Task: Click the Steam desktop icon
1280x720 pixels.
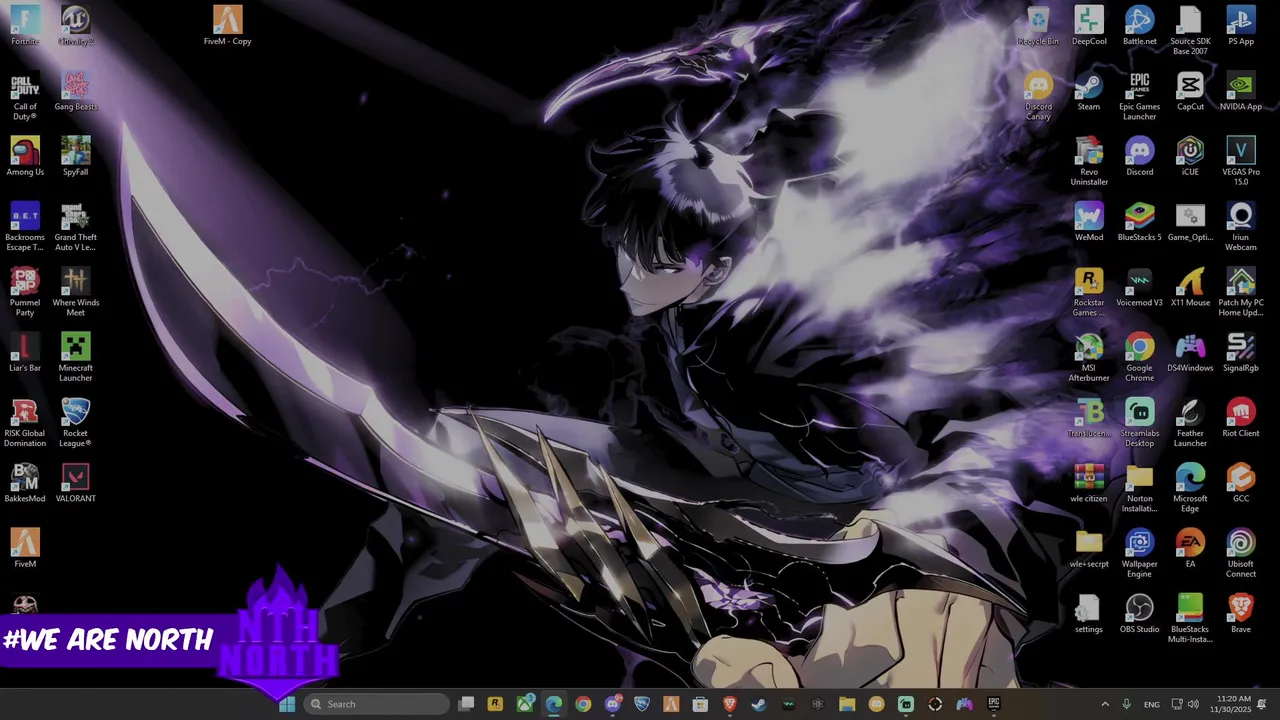Action: (x=1089, y=91)
